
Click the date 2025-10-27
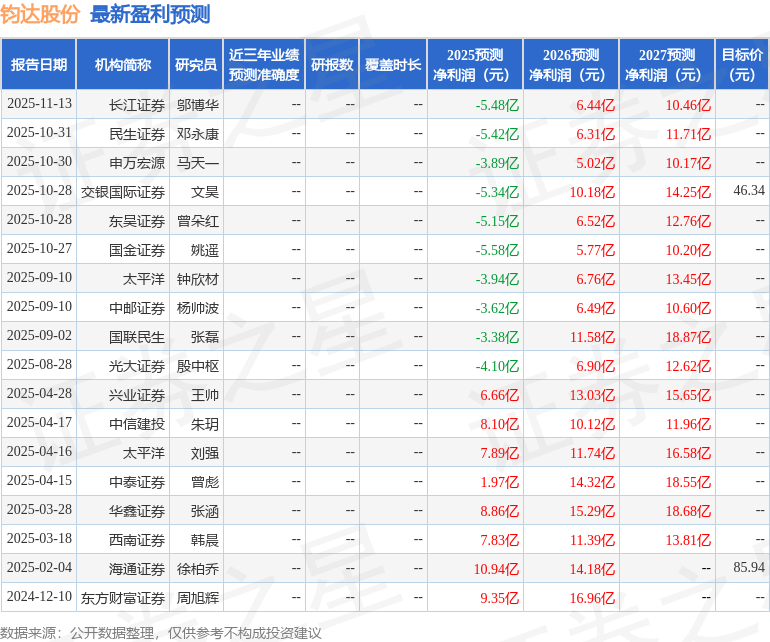(x=39, y=249)
